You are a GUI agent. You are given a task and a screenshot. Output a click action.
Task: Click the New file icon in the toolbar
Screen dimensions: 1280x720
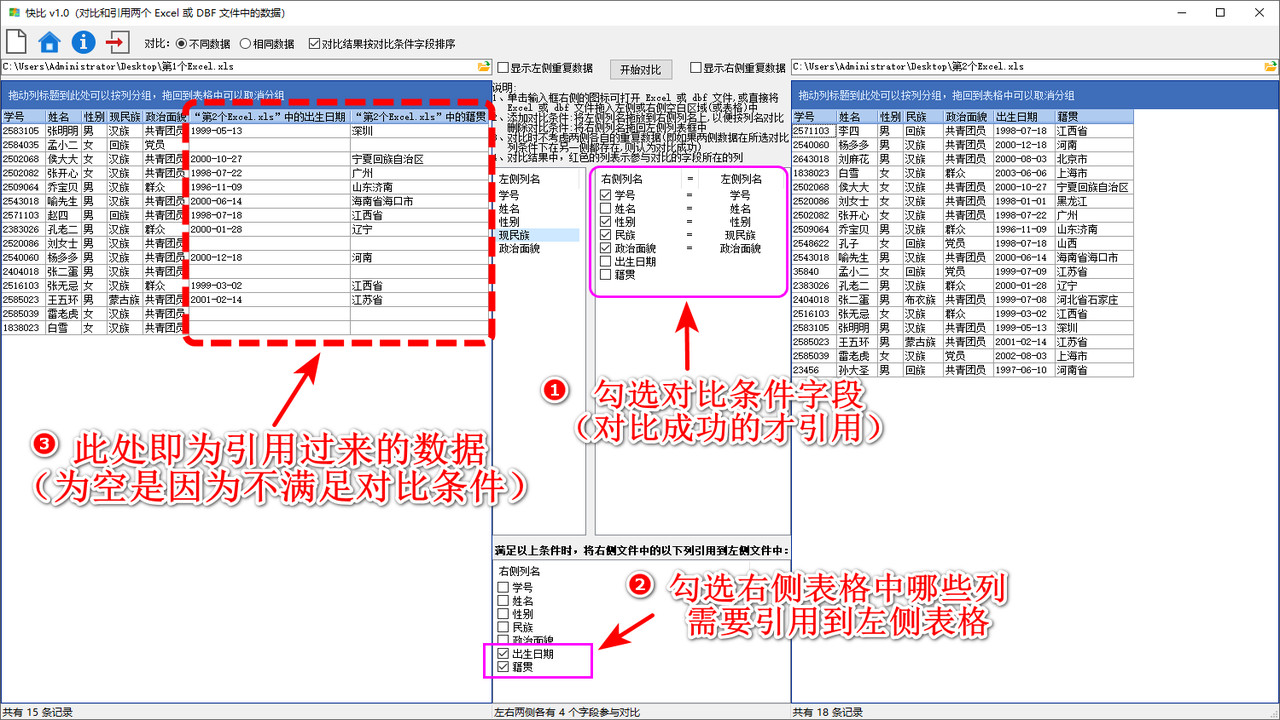click(x=15, y=42)
